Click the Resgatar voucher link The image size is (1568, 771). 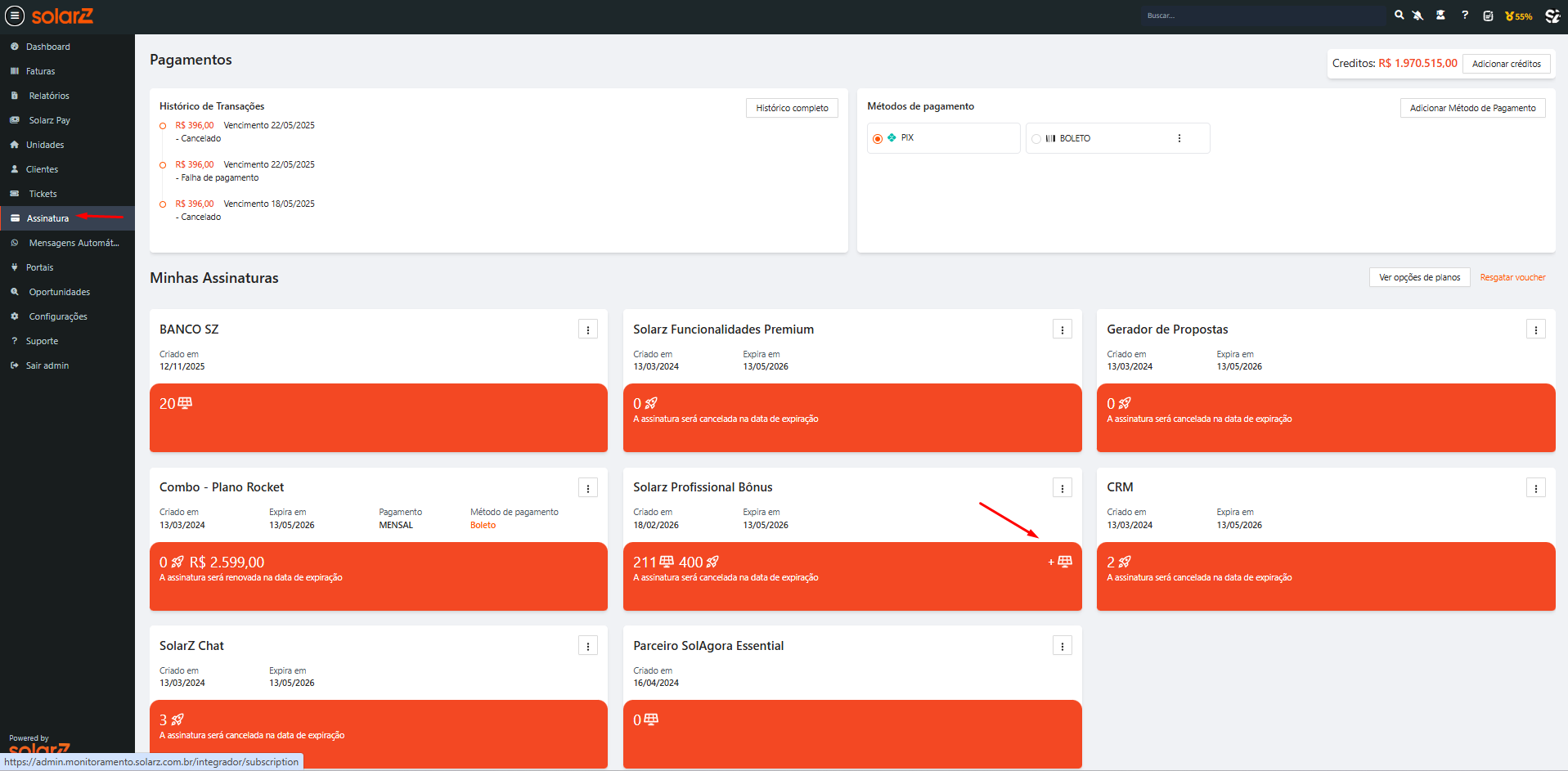[x=1512, y=278]
